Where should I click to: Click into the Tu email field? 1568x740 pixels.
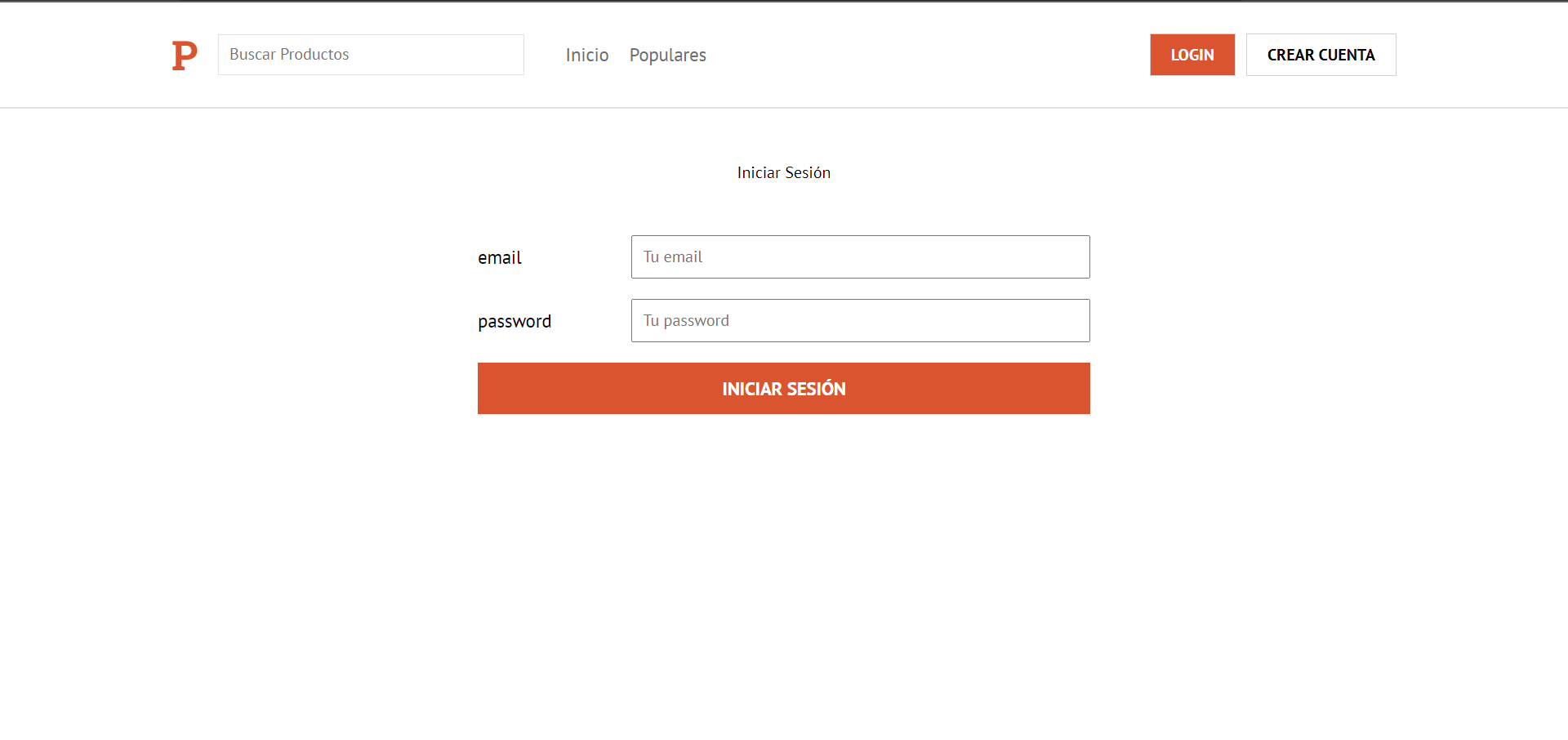[860, 256]
